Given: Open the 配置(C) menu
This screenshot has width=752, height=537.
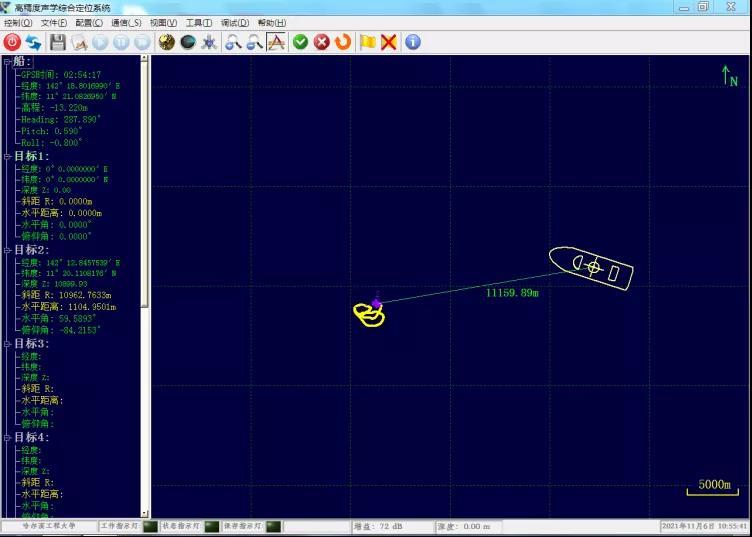Looking at the screenshot, I should pyautogui.click(x=89, y=22).
